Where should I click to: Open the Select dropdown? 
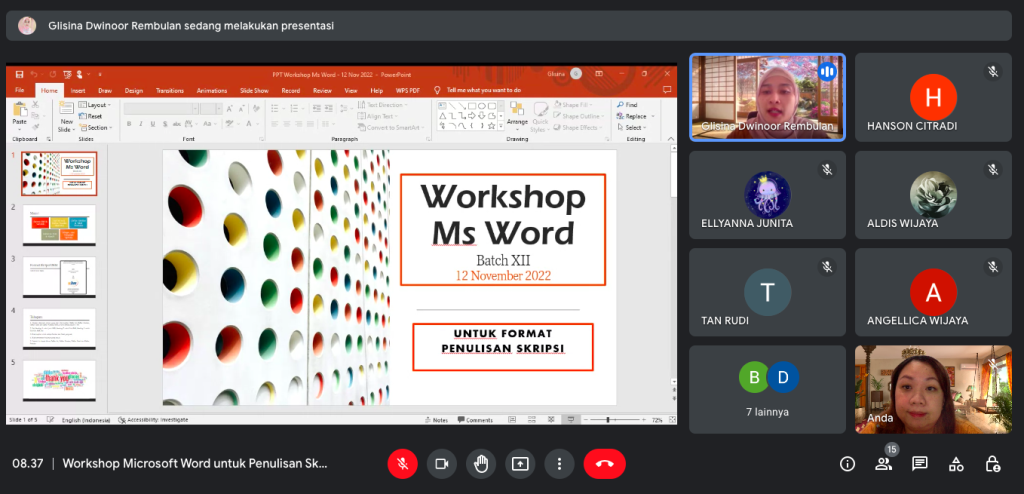[632, 127]
